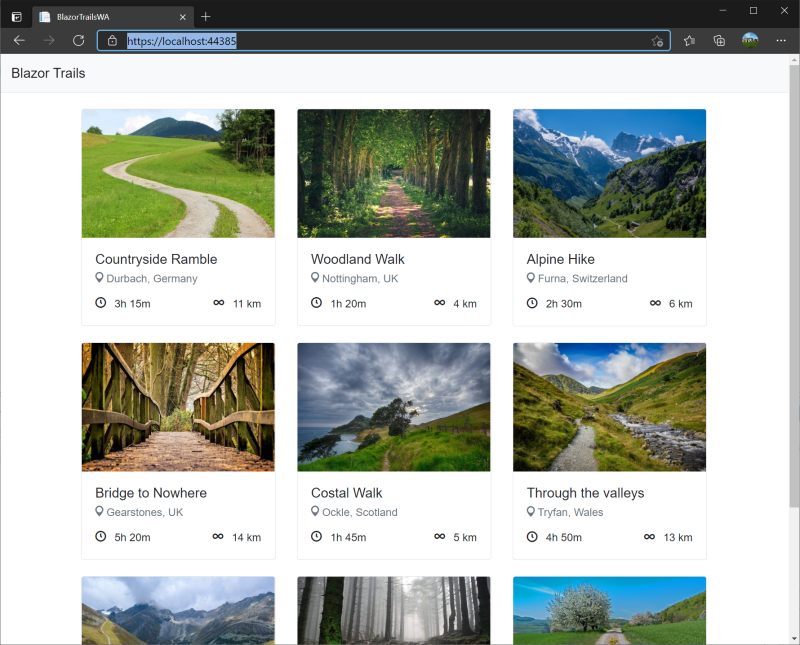Click the Through the valleys title
This screenshot has width=800, height=645.
[585, 493]
